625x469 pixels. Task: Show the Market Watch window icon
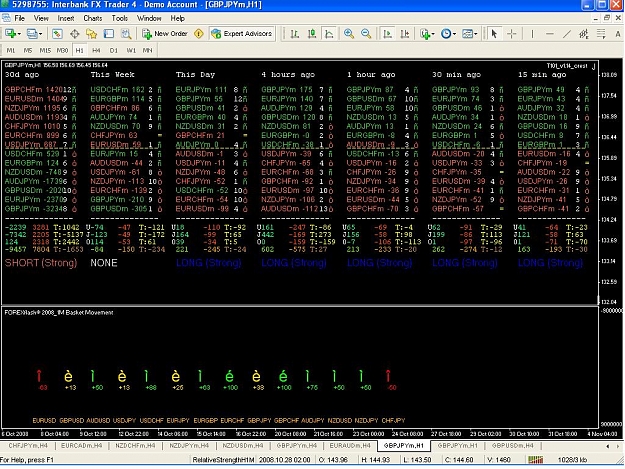pyautogui.click(x=57, y=34)
